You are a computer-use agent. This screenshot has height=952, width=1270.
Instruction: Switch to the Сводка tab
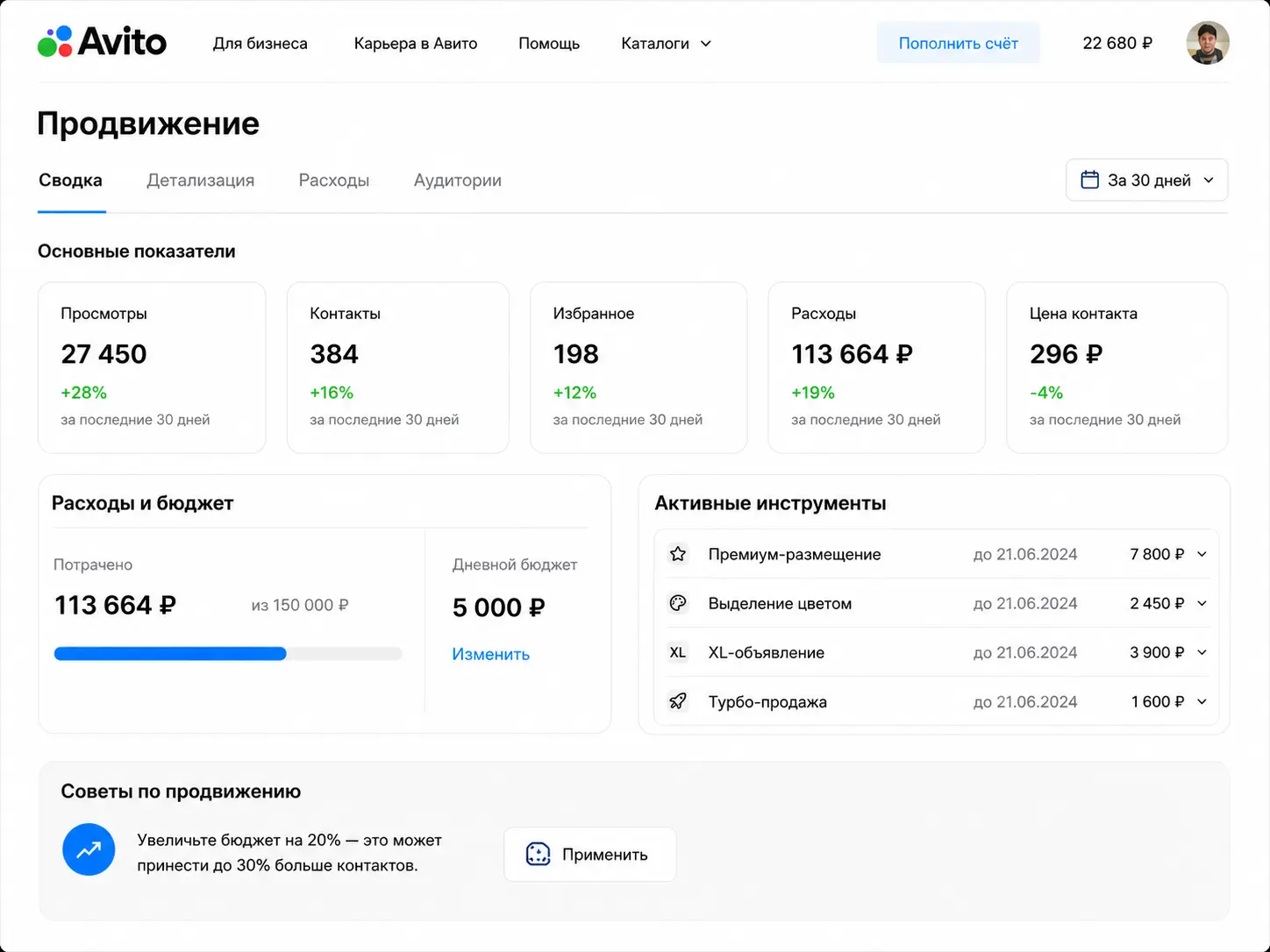click(70, 180)
